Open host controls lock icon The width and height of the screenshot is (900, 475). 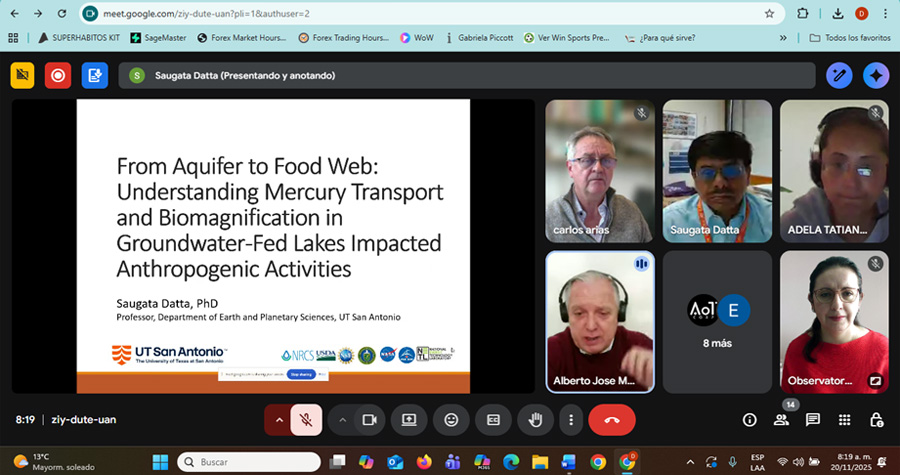click(876, 420)
